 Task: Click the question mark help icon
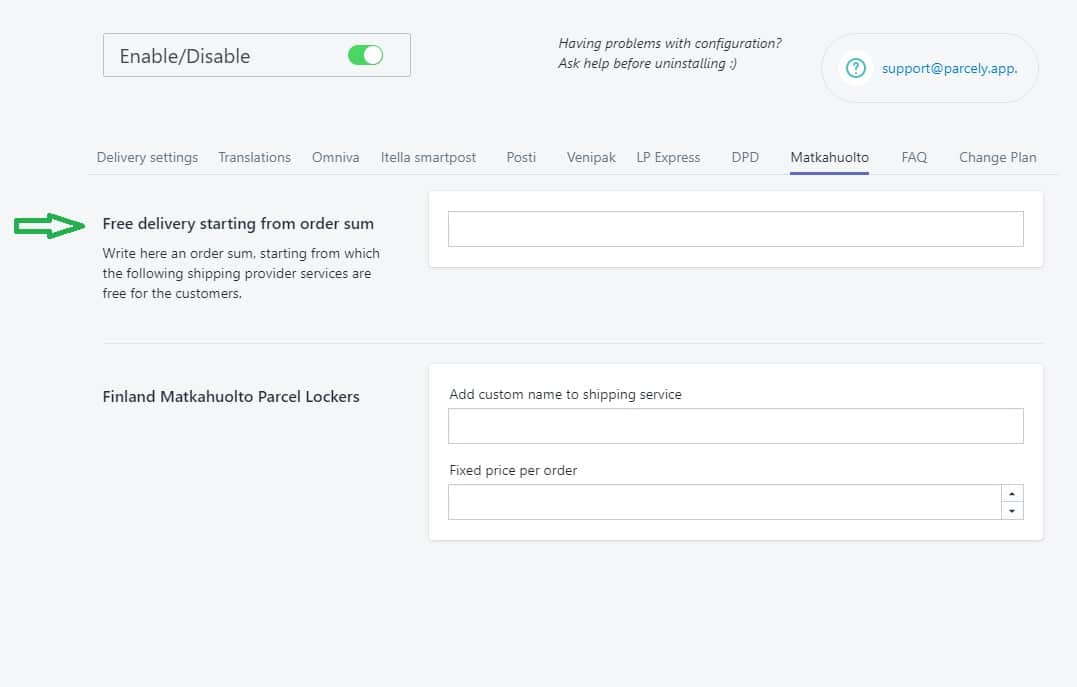[x=855, y=68]
